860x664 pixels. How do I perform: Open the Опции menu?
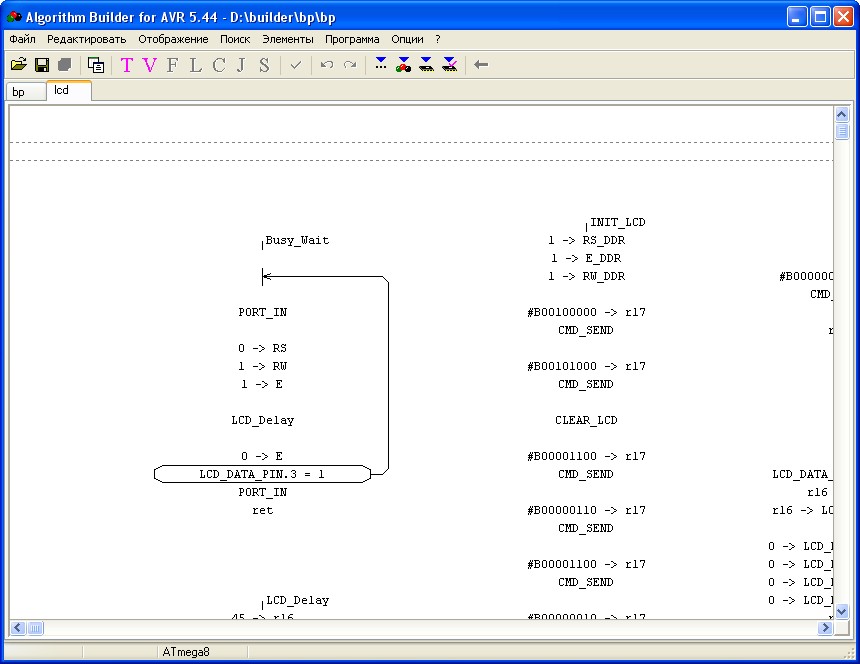(x=408, y=39)
